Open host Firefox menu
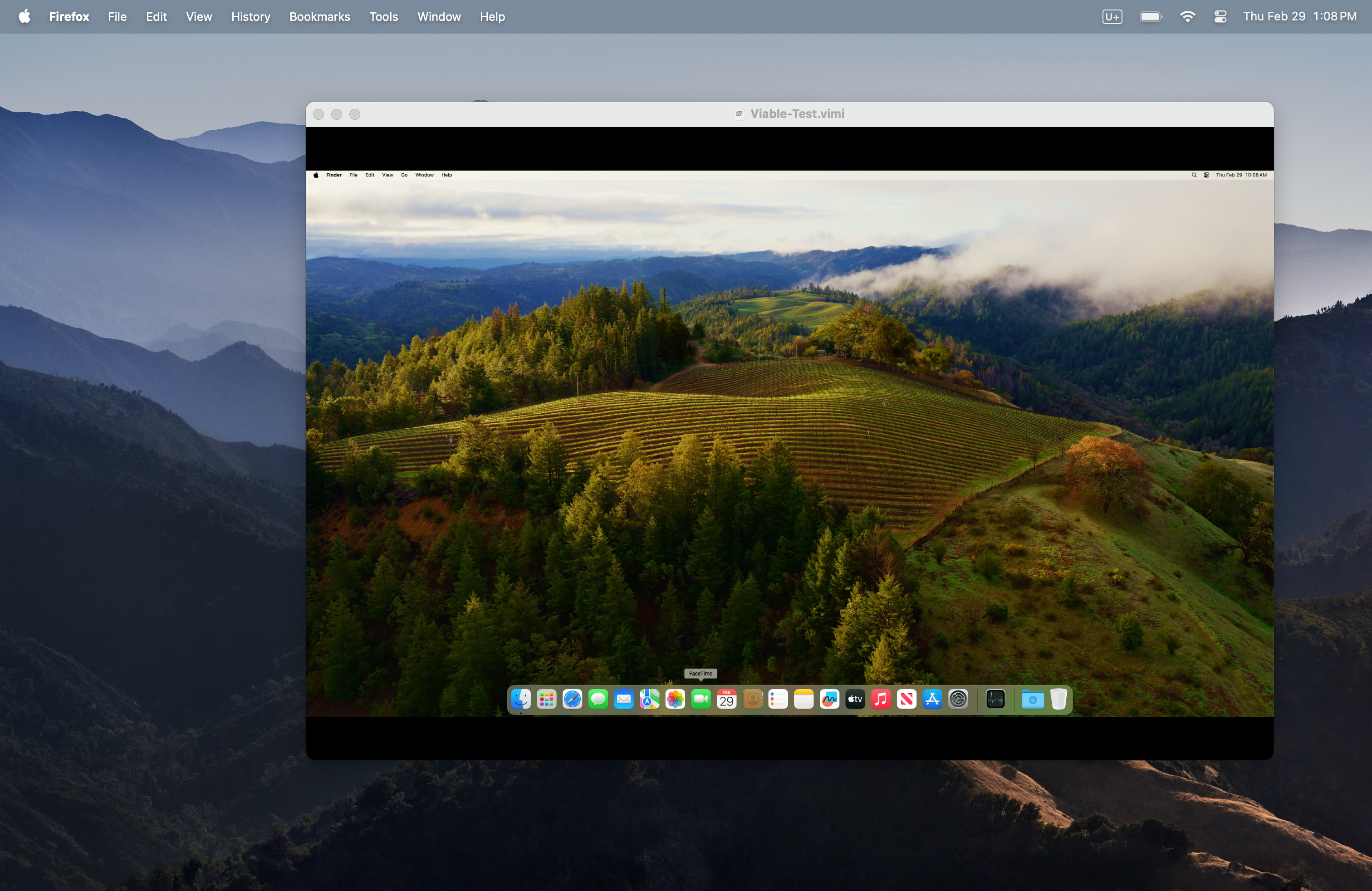The width and height of the screenshot is (1372, 891). coord(69,17)
